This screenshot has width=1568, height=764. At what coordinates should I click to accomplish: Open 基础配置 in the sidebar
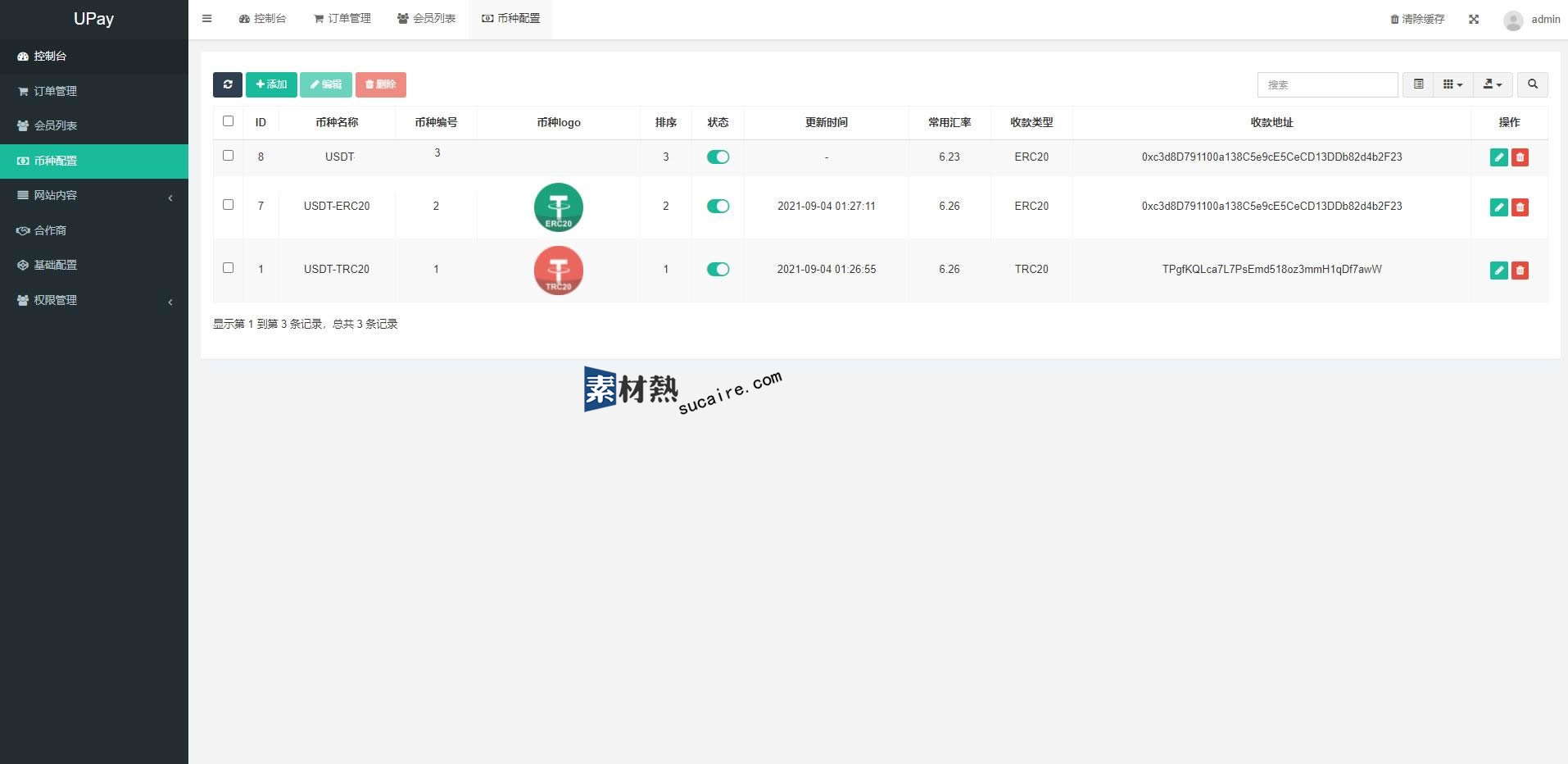[x=94, y=265]
